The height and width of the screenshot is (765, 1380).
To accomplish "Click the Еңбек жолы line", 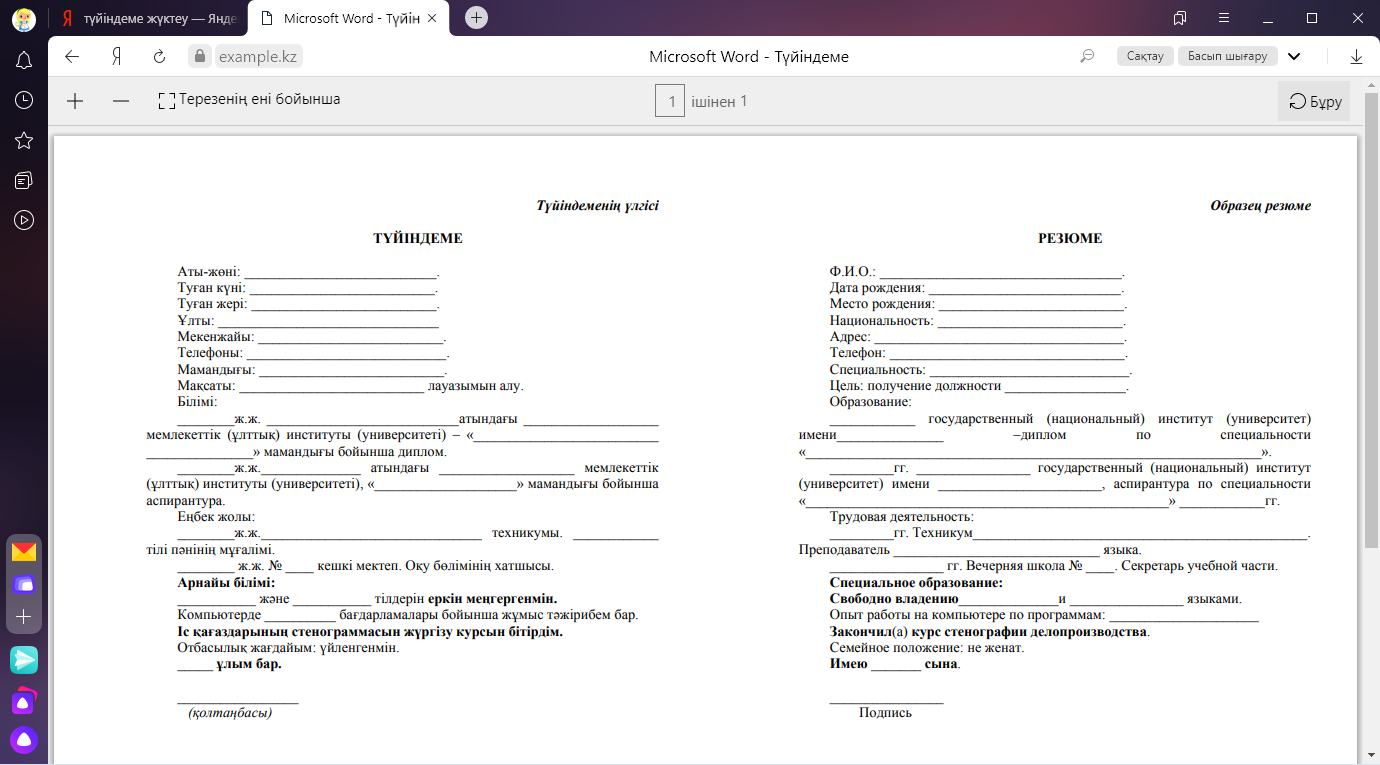I will pyautogui.click(x=216, y=517).
